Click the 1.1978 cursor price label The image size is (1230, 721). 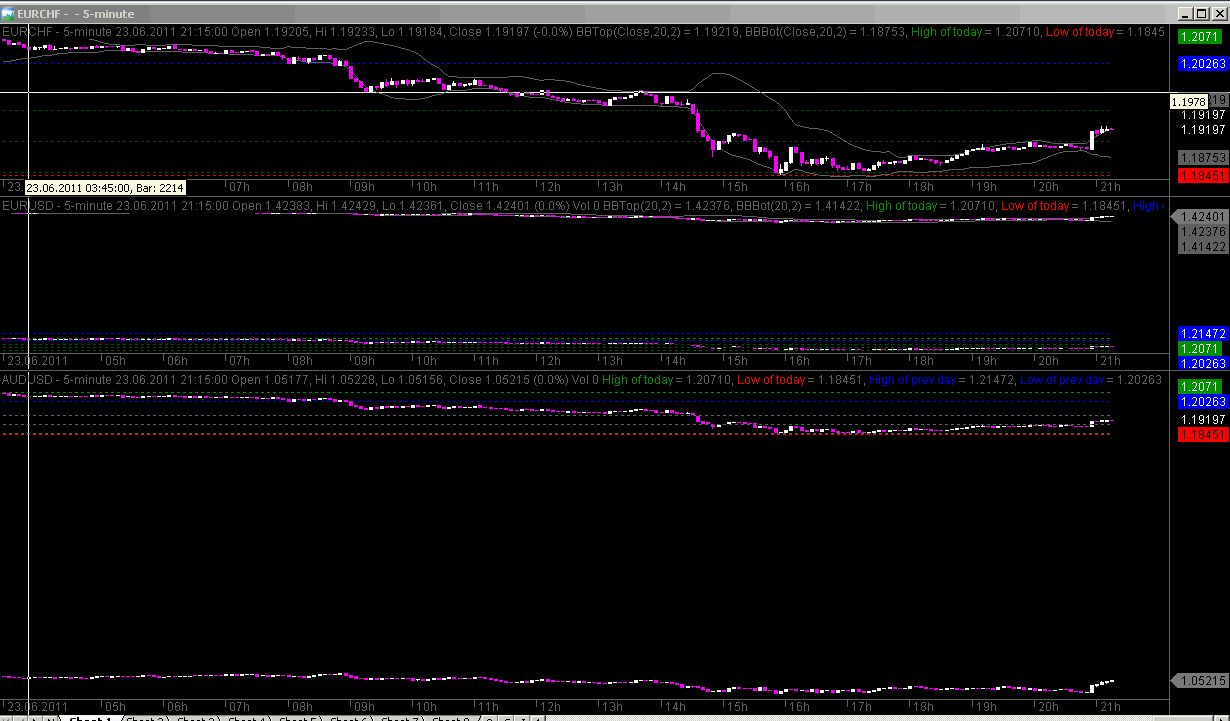(x=1189, y=102)
